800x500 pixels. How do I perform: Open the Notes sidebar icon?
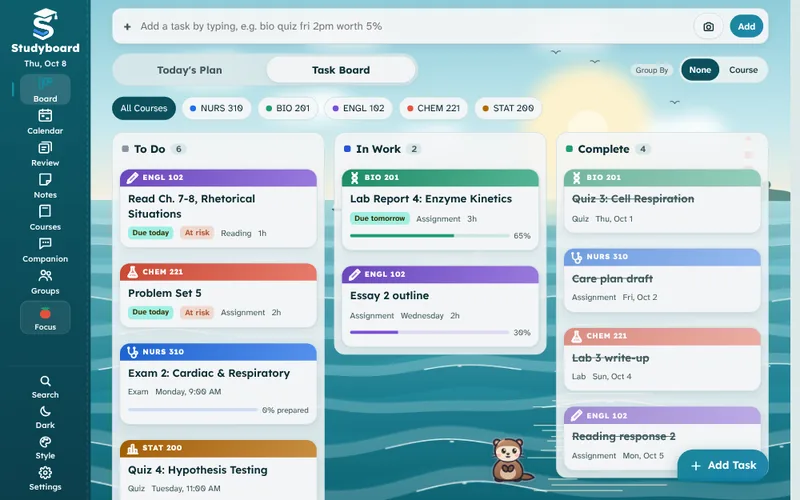[x=45, y=180]
